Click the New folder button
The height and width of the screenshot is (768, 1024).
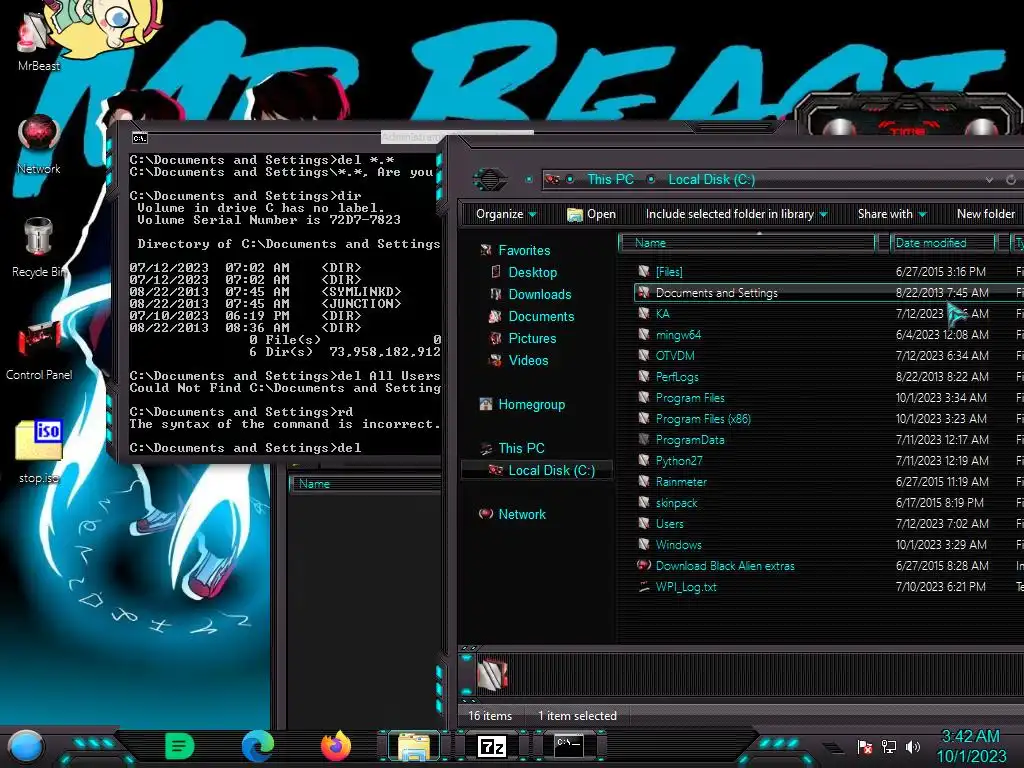[985, 214]
